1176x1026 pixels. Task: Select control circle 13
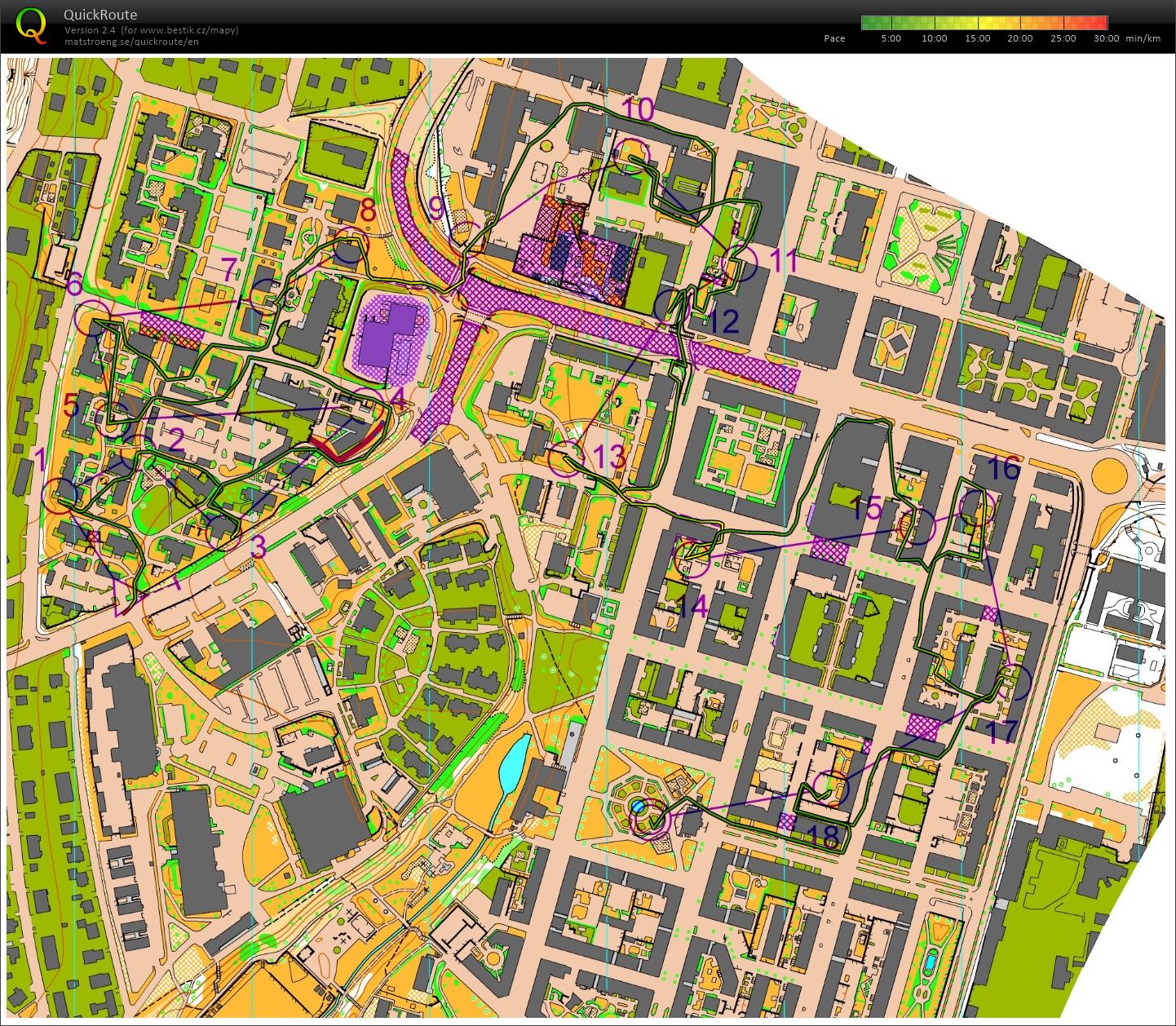pos(567,459)
